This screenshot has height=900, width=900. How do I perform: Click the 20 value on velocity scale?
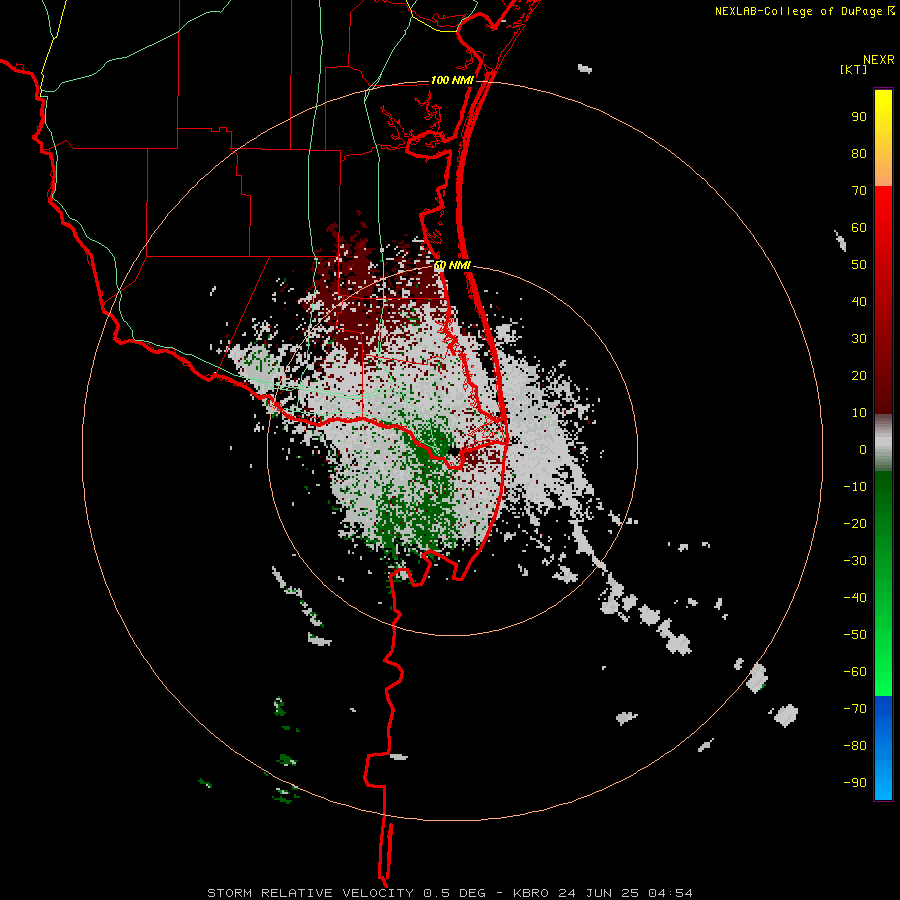(859, 375)
